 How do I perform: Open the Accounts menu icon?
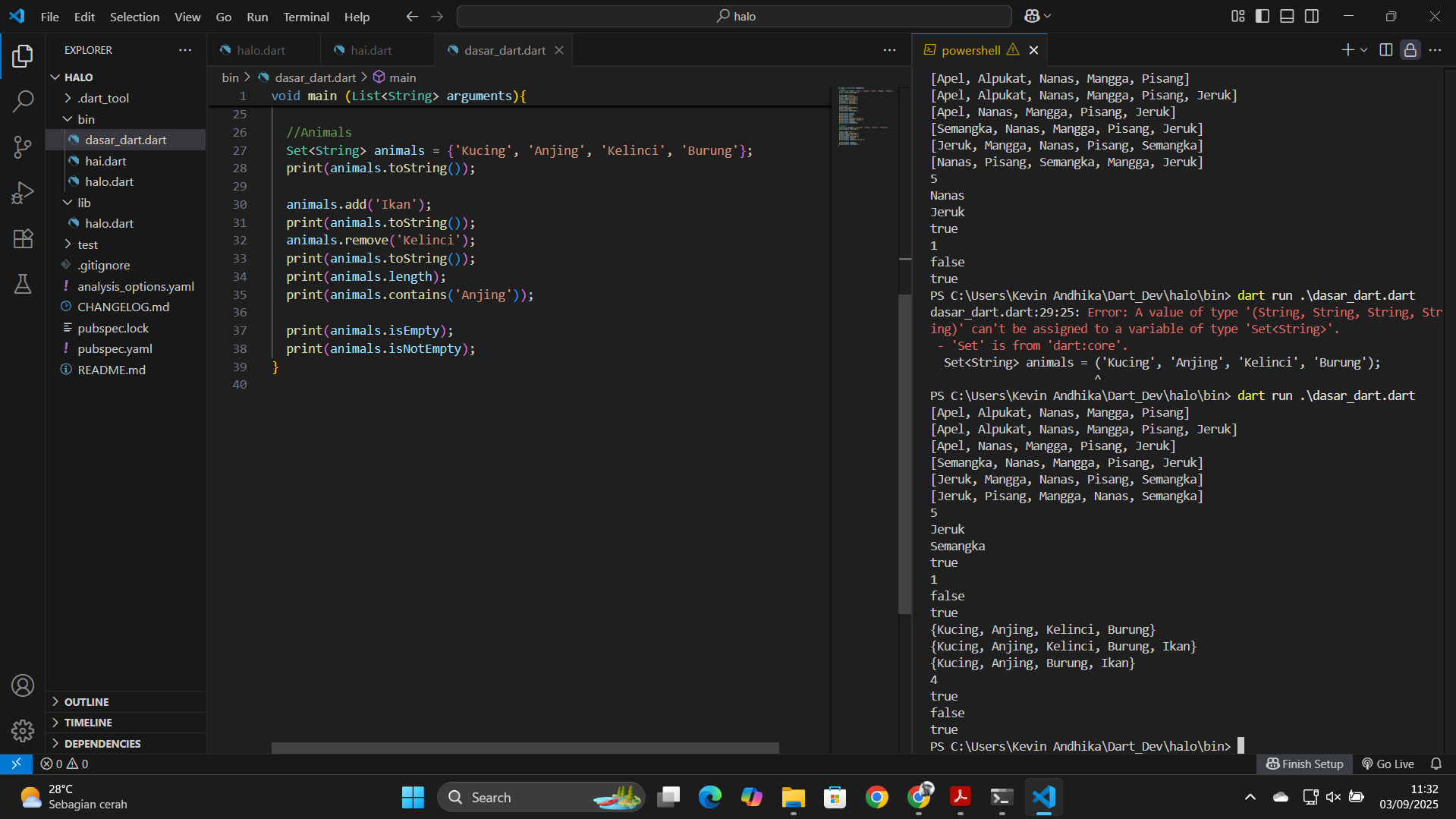click(x=23, y=685)
